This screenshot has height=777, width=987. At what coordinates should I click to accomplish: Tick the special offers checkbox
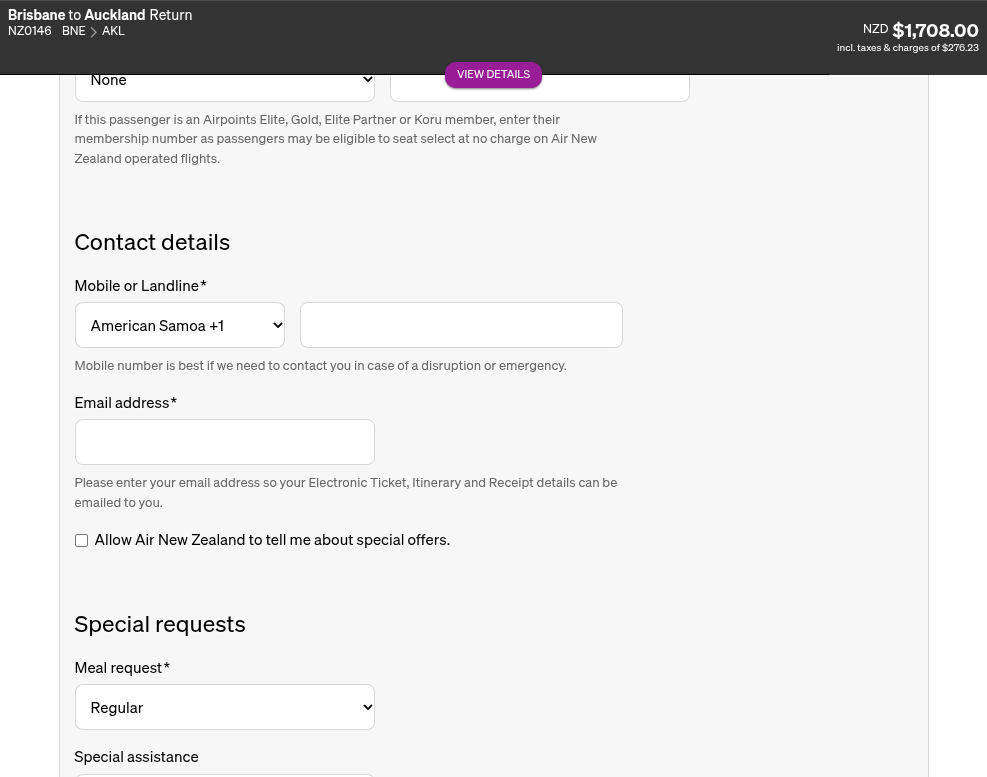point(81,540)
